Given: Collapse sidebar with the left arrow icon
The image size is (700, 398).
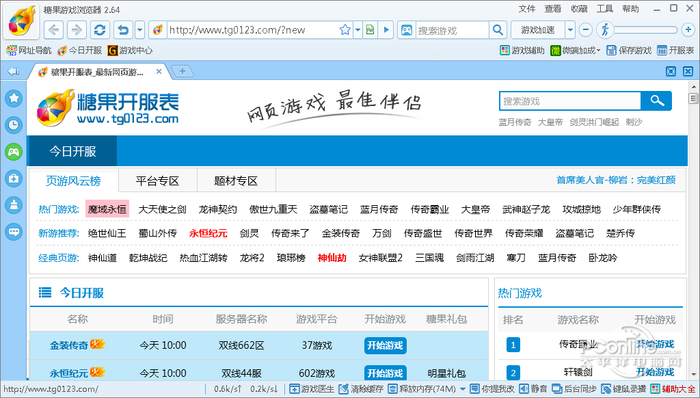Looking at the screenshot, I should (13, 71).
